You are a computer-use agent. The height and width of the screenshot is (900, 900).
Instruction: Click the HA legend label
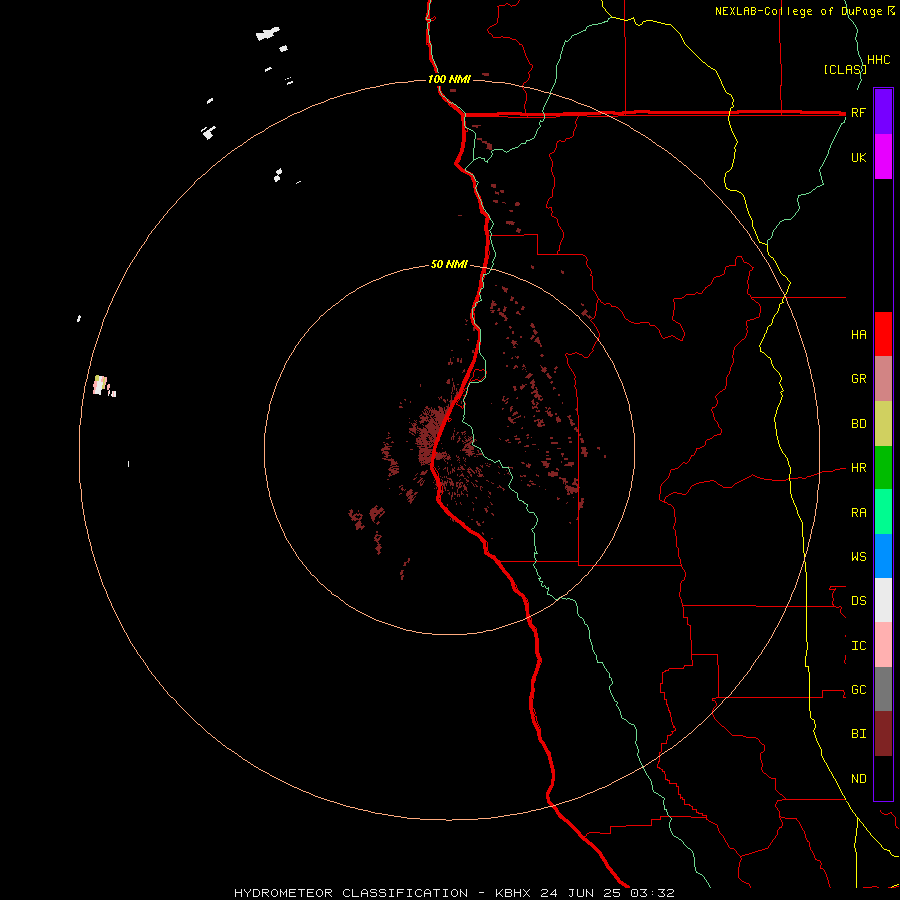[x=859, y=335]
